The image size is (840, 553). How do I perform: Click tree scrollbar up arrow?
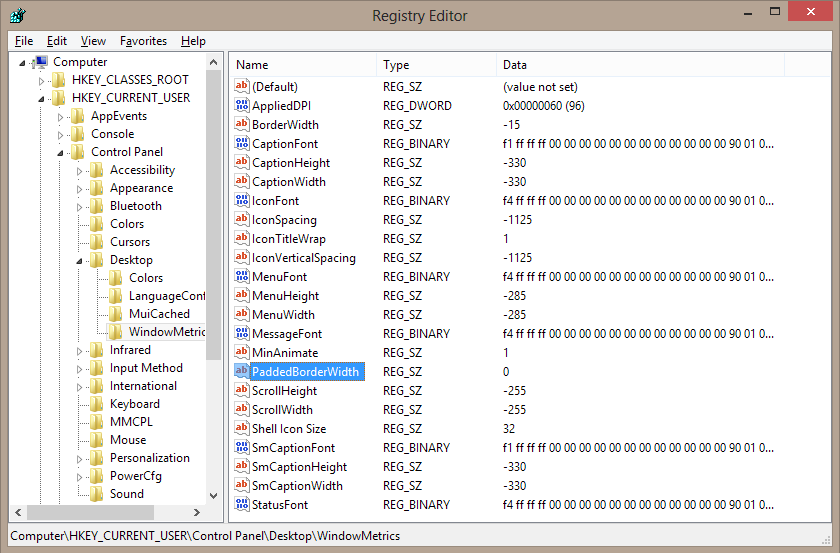click(214, 62)
